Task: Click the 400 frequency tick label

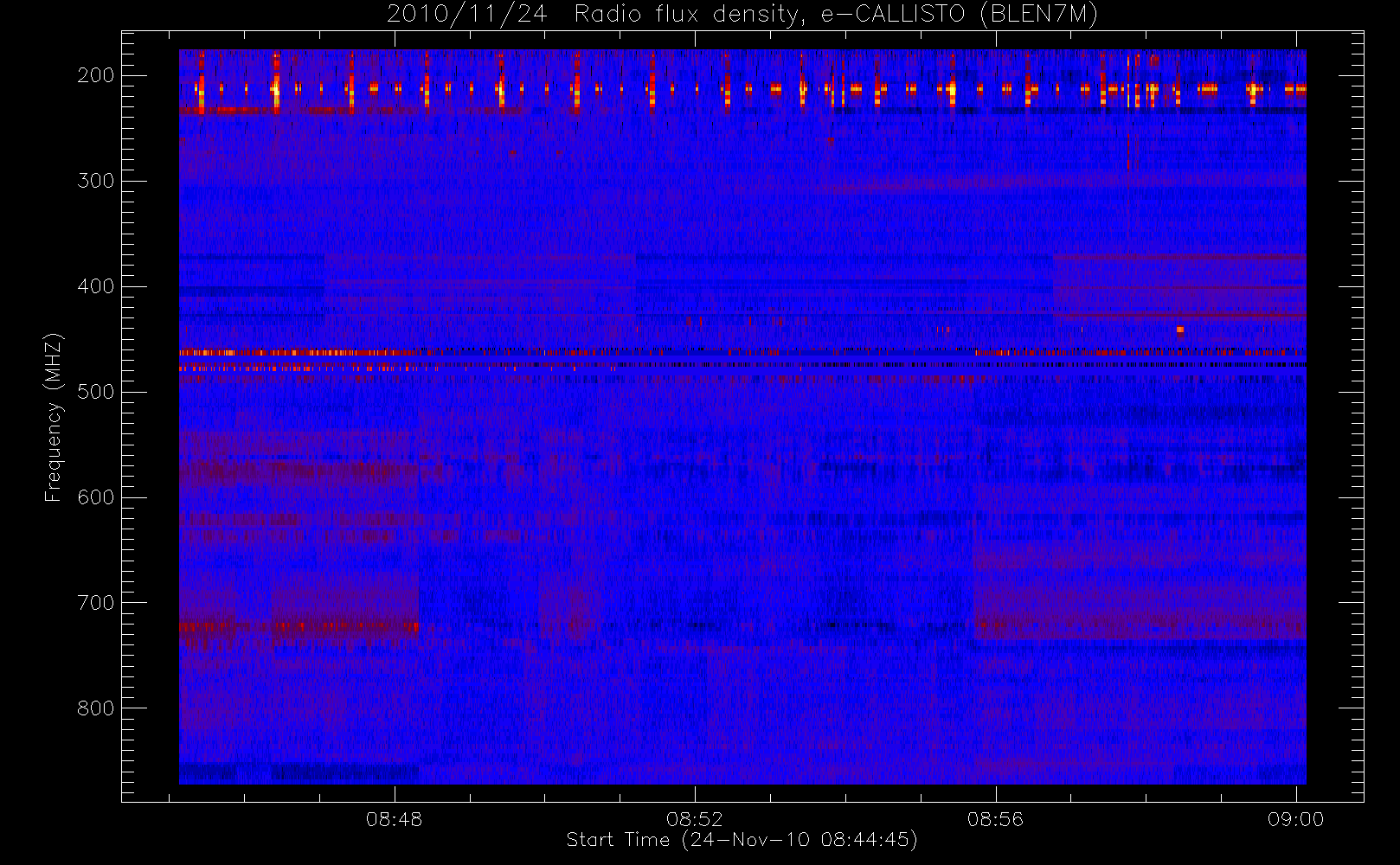Action: pyautogui.click(x=95, y=286)
